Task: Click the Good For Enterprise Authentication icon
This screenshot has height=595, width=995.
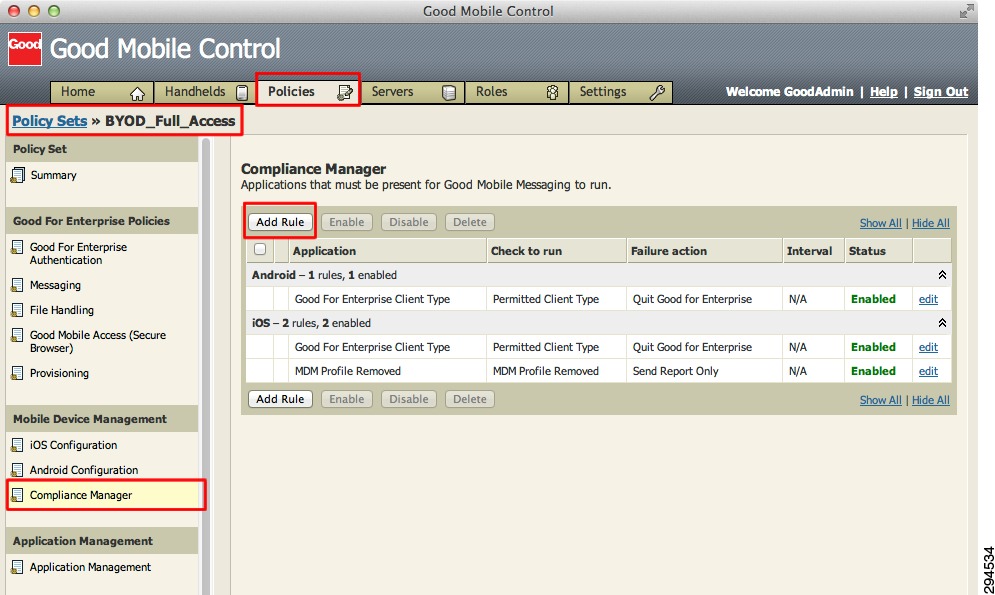Action: [18, 247]
